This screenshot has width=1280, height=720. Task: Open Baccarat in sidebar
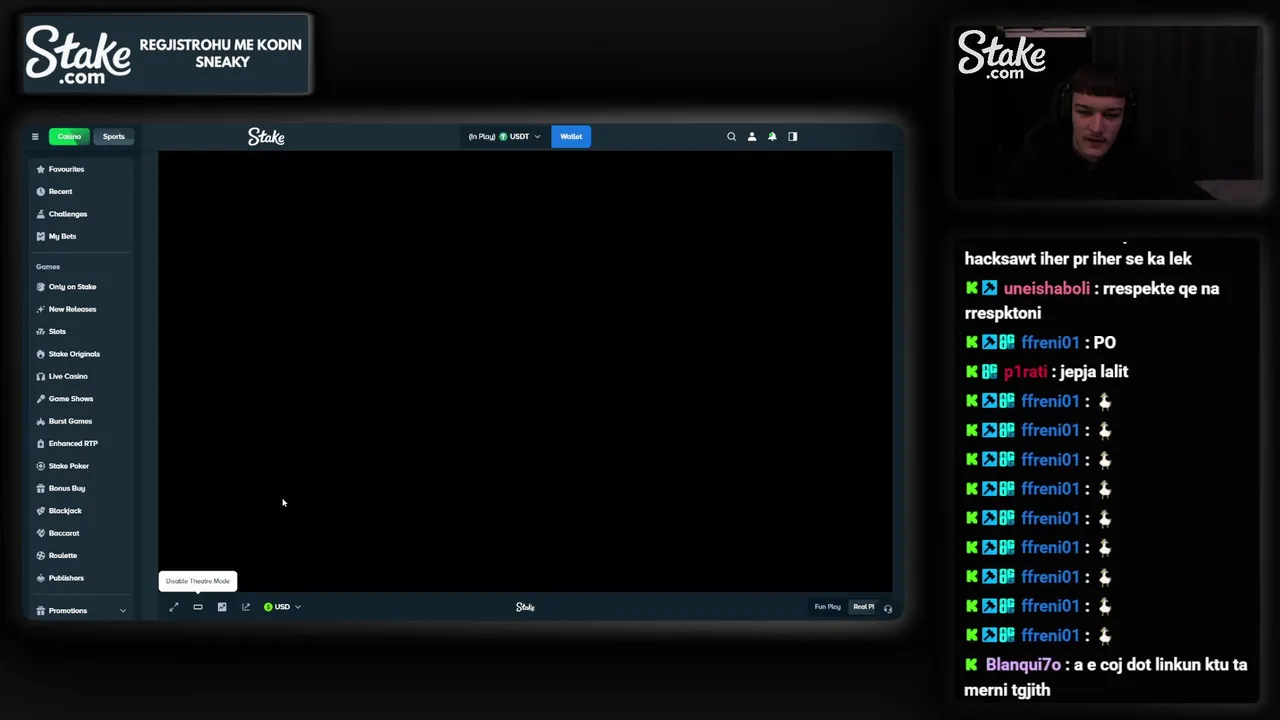[x=64, y=533]
